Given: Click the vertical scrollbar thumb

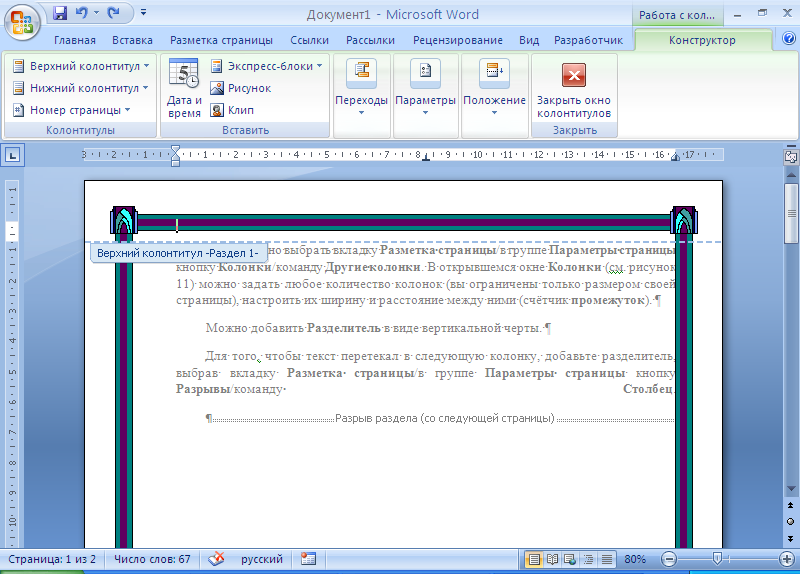Looking at the screenshot, I should 791,212.
